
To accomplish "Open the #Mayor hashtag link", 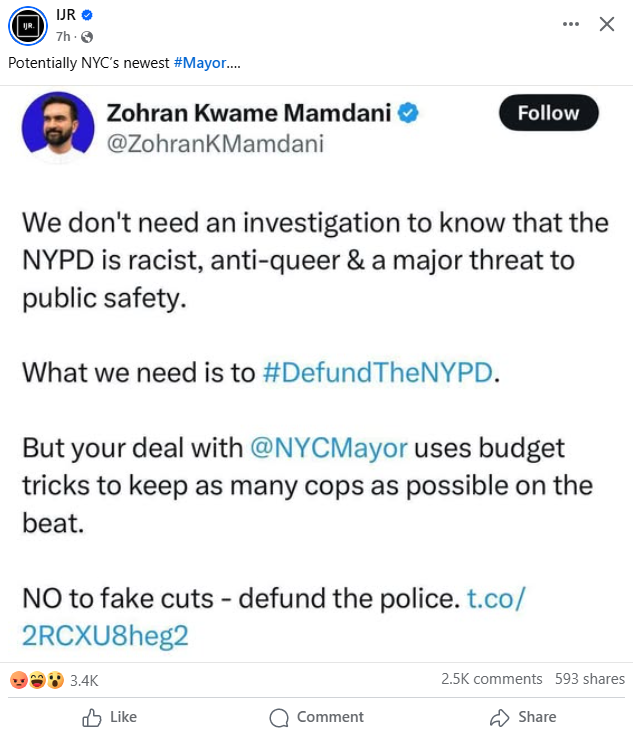I will click(x=199, y=63).
